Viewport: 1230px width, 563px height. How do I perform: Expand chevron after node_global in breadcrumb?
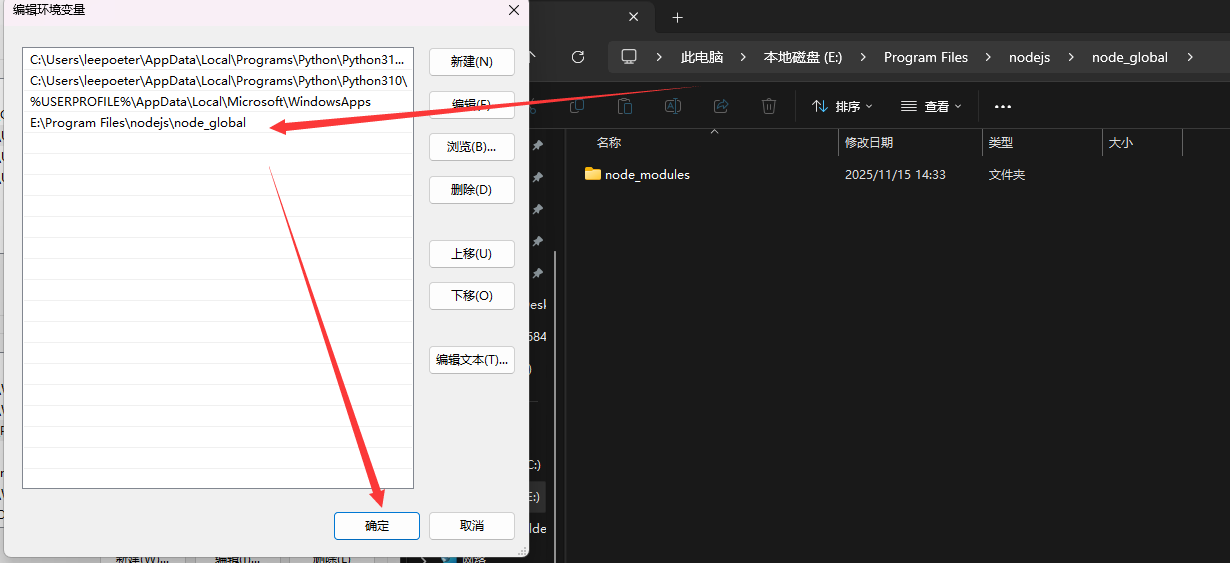[x=1190, y=57]
